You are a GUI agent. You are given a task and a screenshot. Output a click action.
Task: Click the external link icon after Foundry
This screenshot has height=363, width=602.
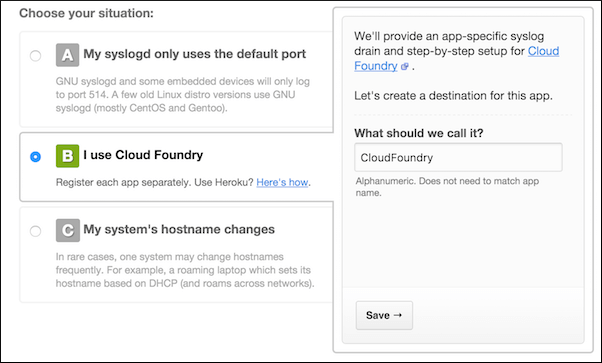point(404,66)
